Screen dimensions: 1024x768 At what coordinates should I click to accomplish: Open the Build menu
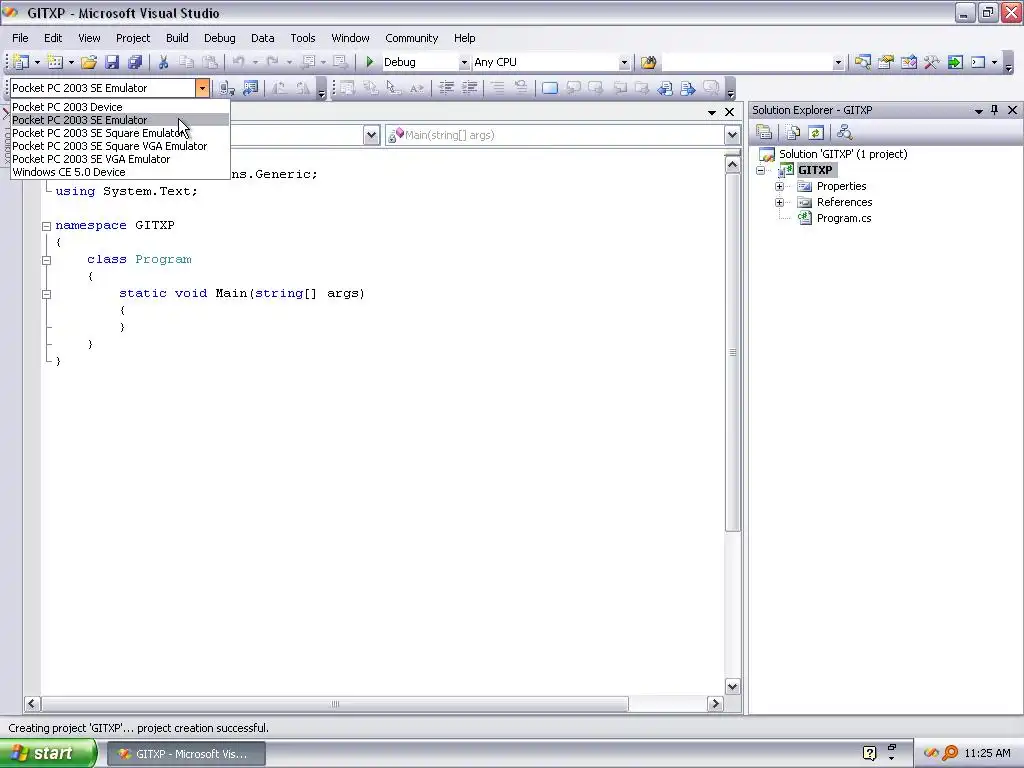tap(177, 38)
